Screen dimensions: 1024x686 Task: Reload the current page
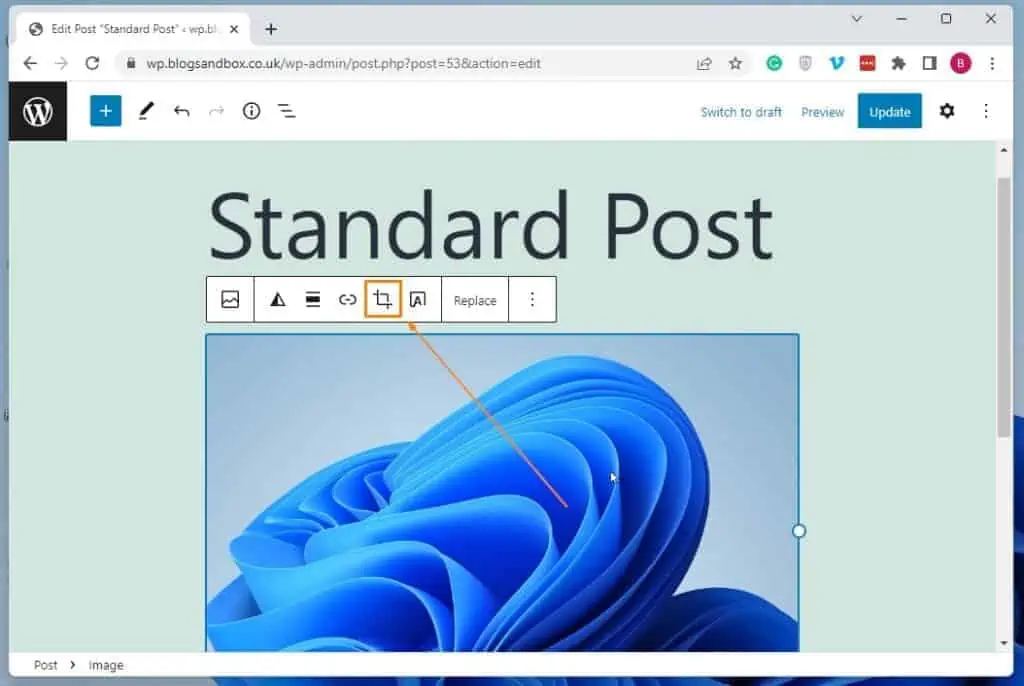(x=92, y=63)
